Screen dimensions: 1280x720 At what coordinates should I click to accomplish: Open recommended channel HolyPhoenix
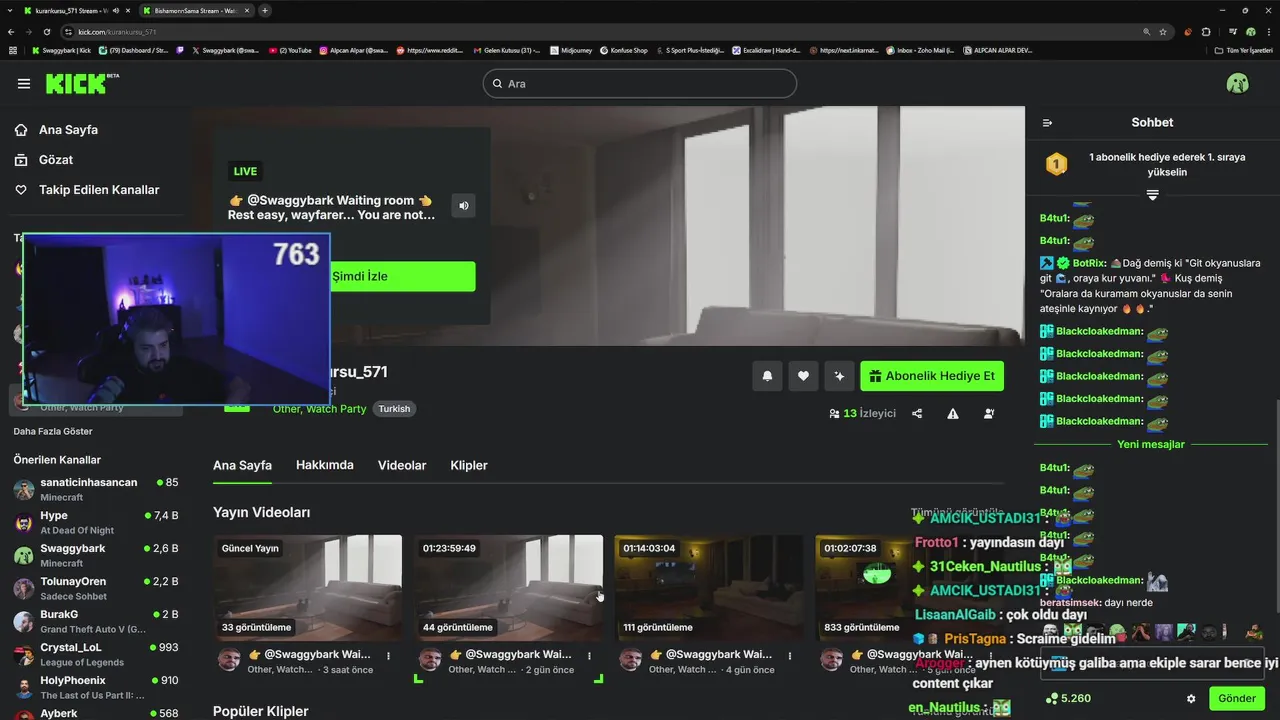pyautogui.click(x=96, y=687)
